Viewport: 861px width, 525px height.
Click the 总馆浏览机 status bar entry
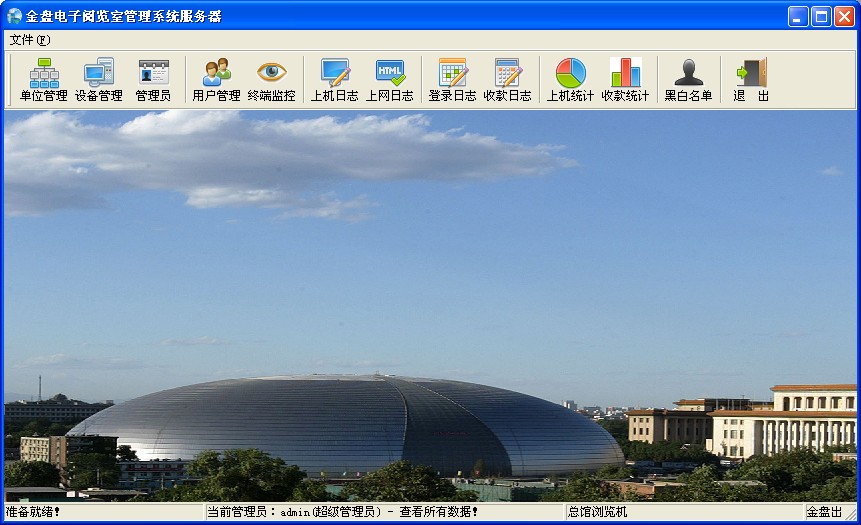tap(597, 512)
